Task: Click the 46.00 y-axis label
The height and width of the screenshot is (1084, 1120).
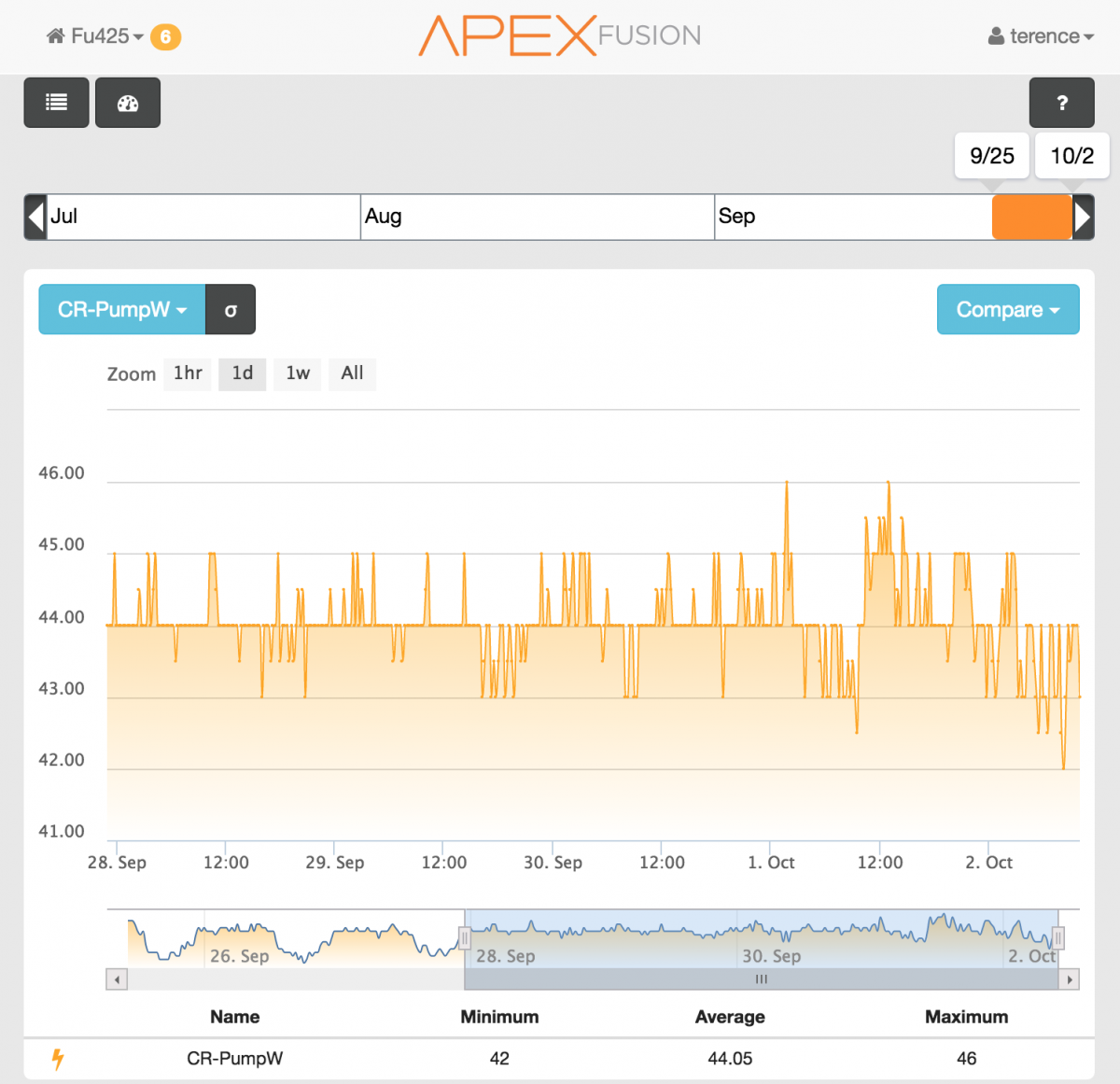Action: [x=62, y=473]
